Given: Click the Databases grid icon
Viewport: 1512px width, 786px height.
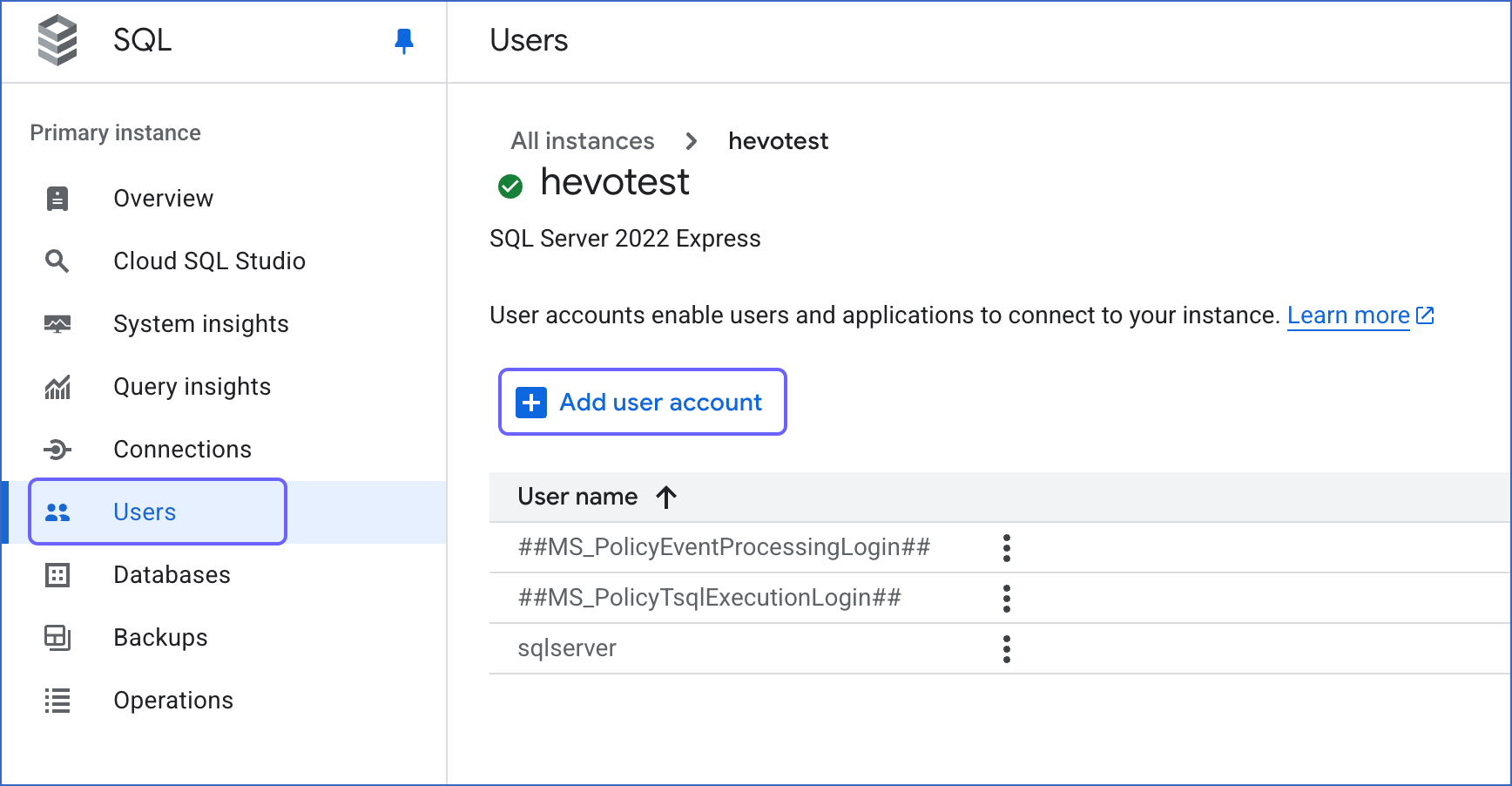Looking at the screenshot, I should click(57, 575).
